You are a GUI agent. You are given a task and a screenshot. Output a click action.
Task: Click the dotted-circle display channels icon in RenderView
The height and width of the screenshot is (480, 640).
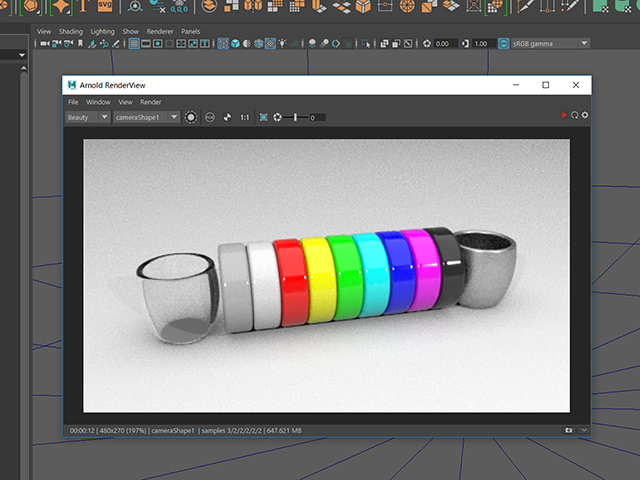pyautogui.click(x=191, y=118)
